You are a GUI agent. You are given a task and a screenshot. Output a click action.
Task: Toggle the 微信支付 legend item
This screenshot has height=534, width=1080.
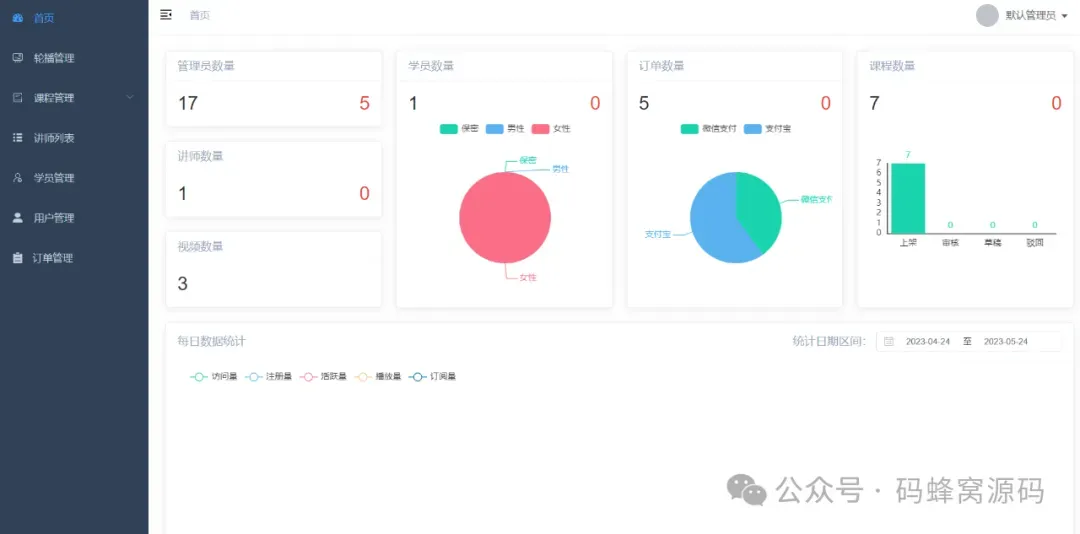click(709, 129)
